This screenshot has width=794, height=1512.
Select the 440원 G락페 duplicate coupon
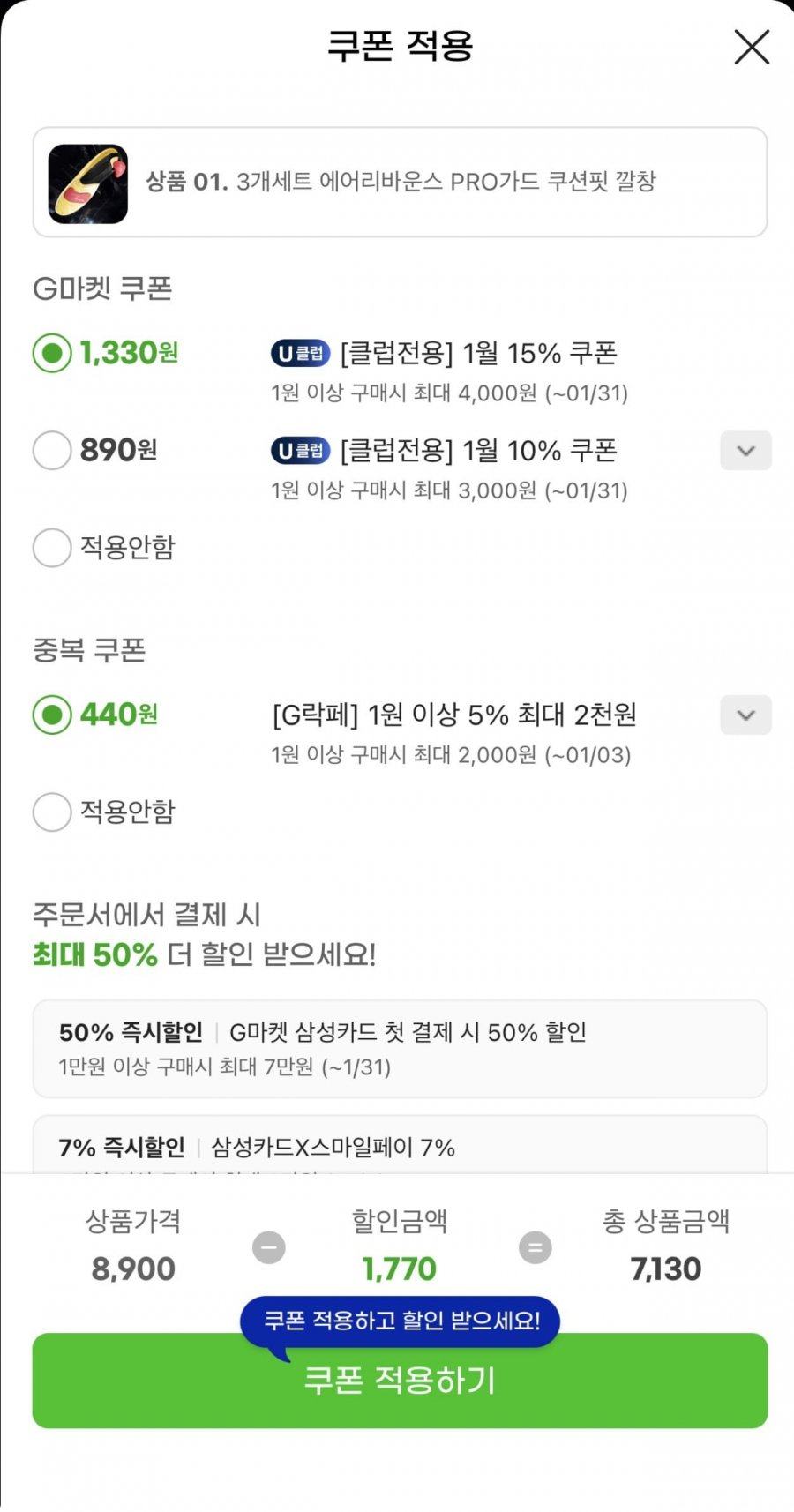[52, 715]
